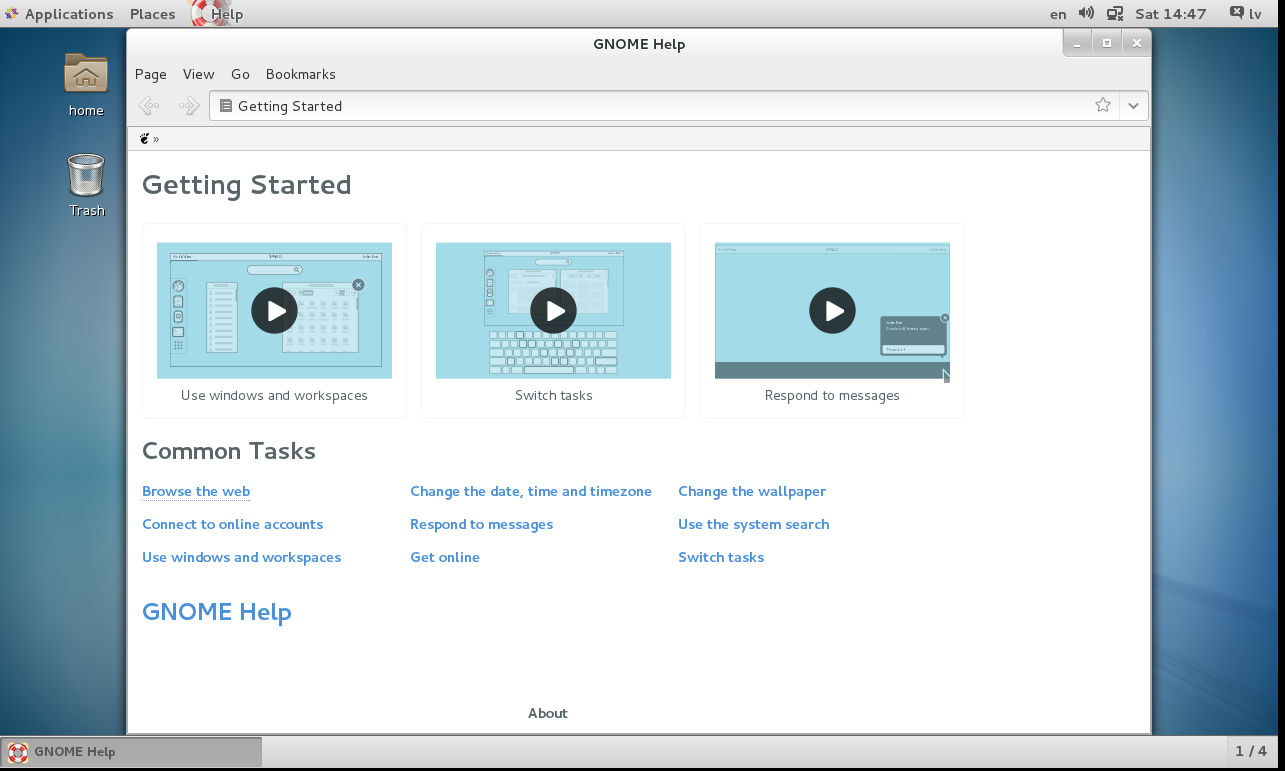Open the home folder desktop icon
The width and height of the screenshot is (1285, 771).
pos(86,84)
